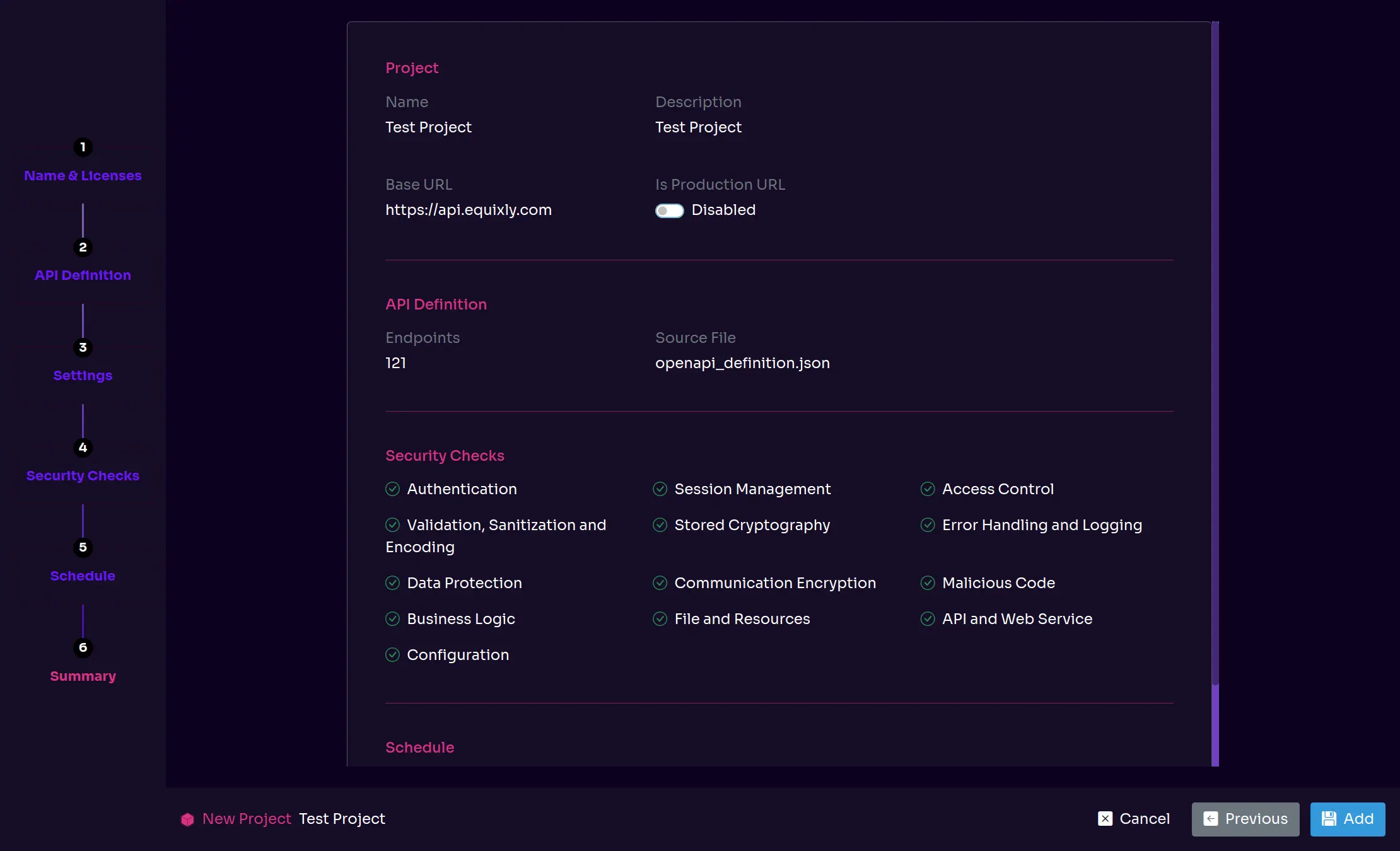Cancel the new project wizard

(x=1134, y=819)
